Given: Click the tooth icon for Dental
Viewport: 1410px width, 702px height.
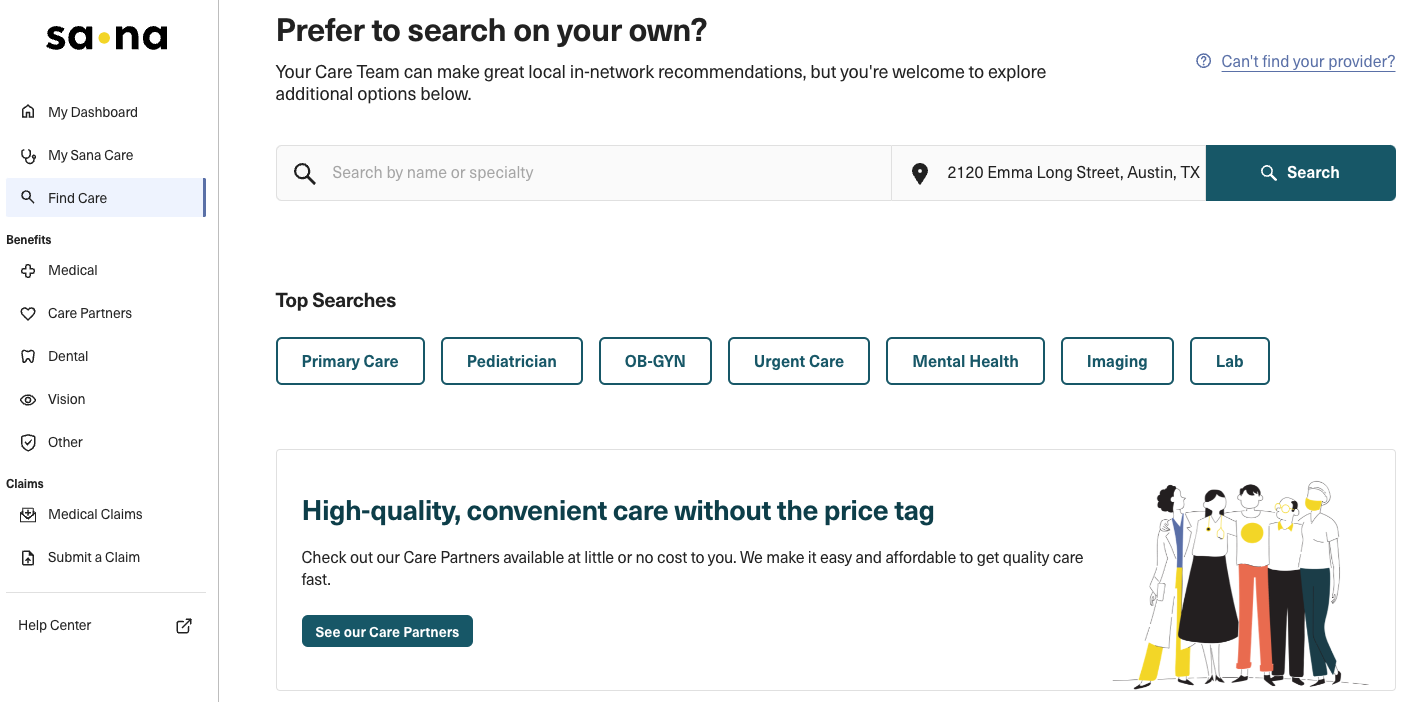Looking at the screenshot, I should point(28,356).
